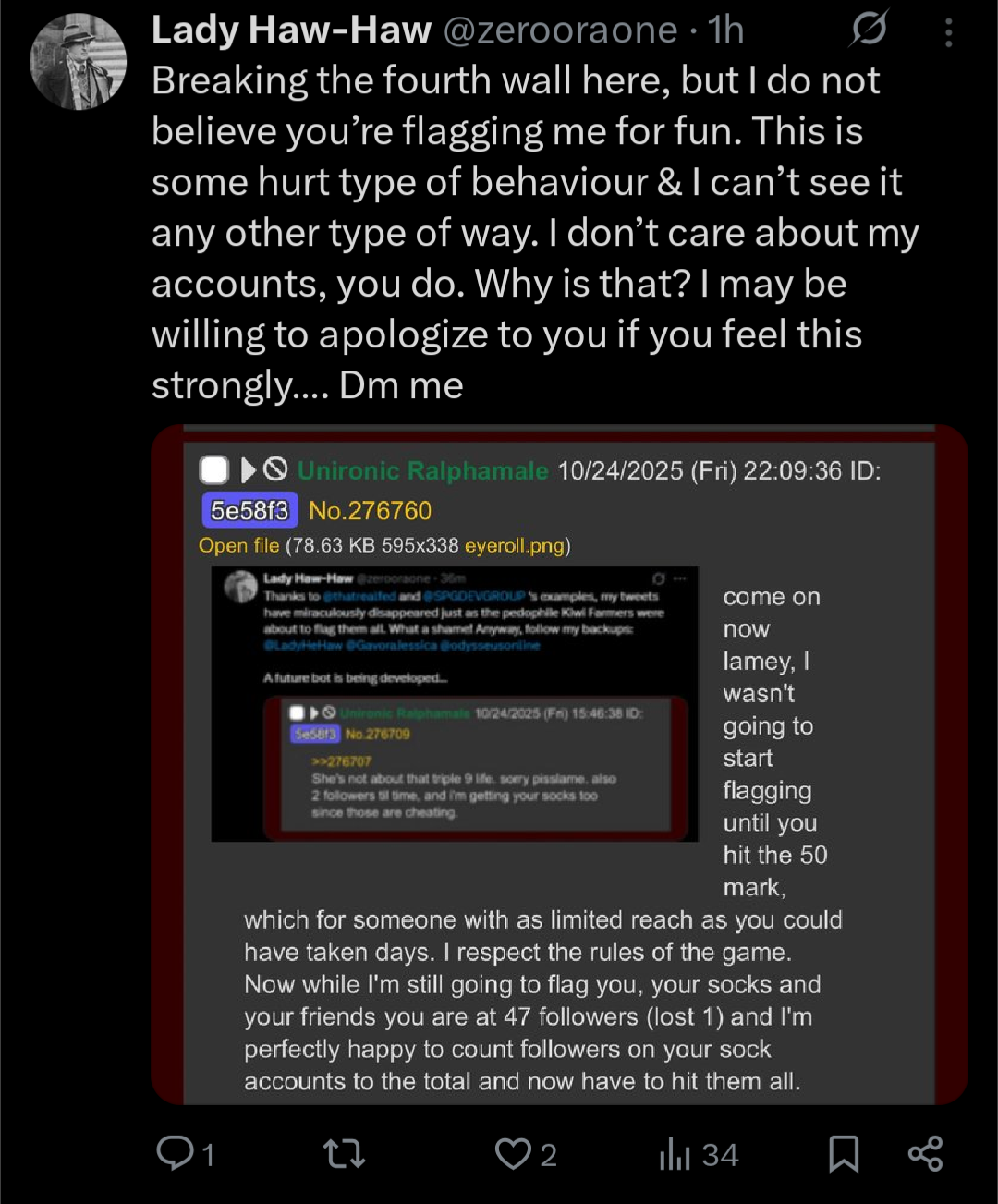Image resolution: width=998 pixels, height=1204 pixels.
Task: Open file link eyeroll.png
Action: pyautogui.click(x=515, y=545)
